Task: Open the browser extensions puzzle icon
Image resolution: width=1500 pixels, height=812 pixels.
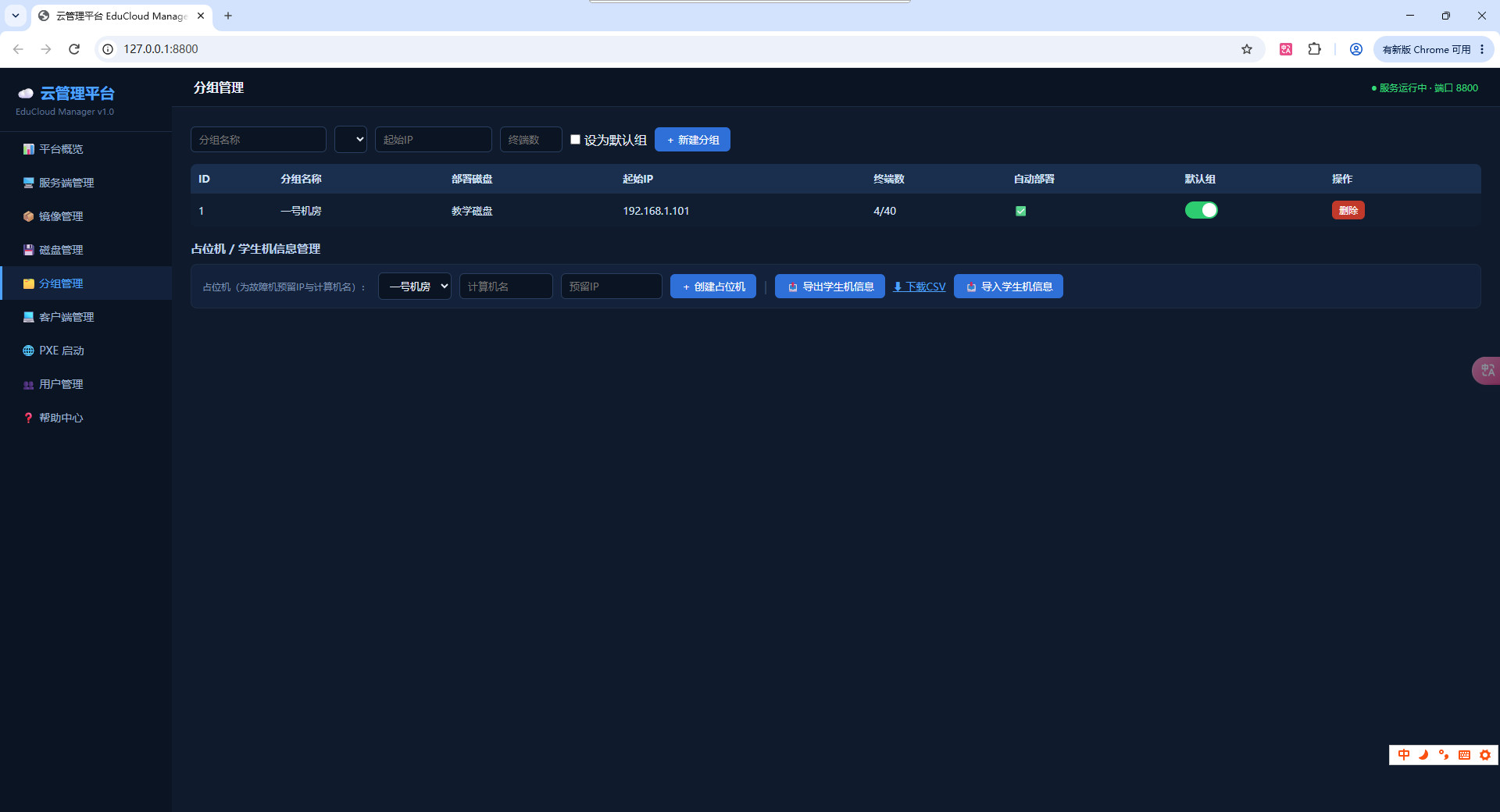Action: [x=1315, y=49]
